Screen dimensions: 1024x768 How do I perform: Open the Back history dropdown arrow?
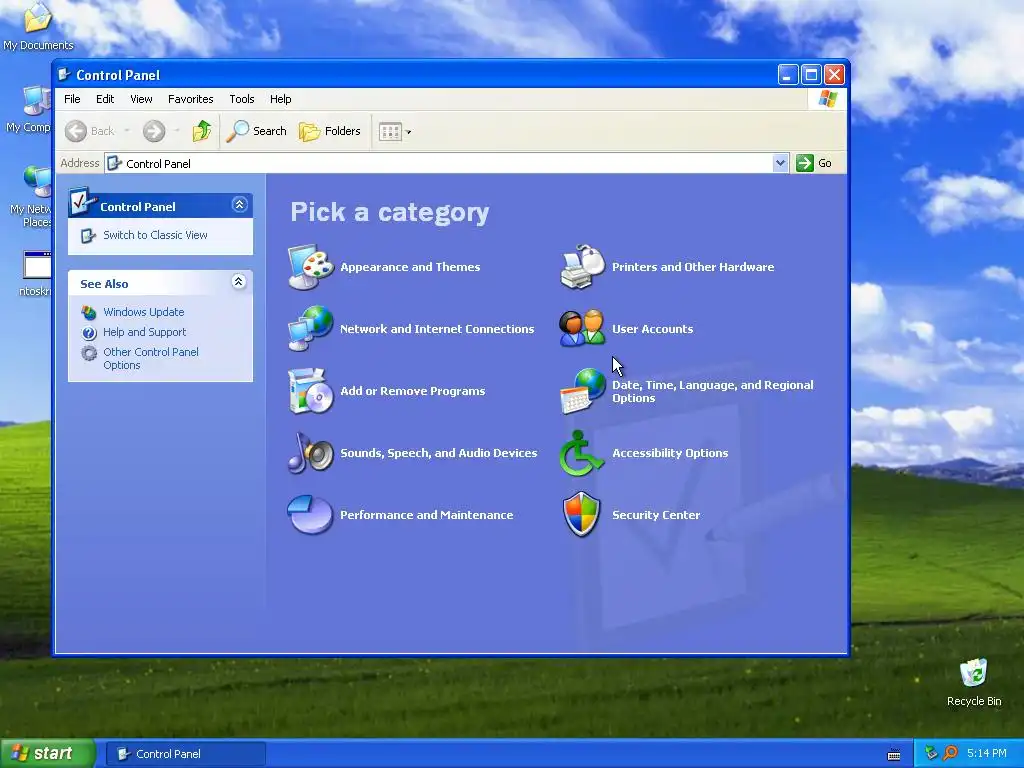(x=127, y=131)
